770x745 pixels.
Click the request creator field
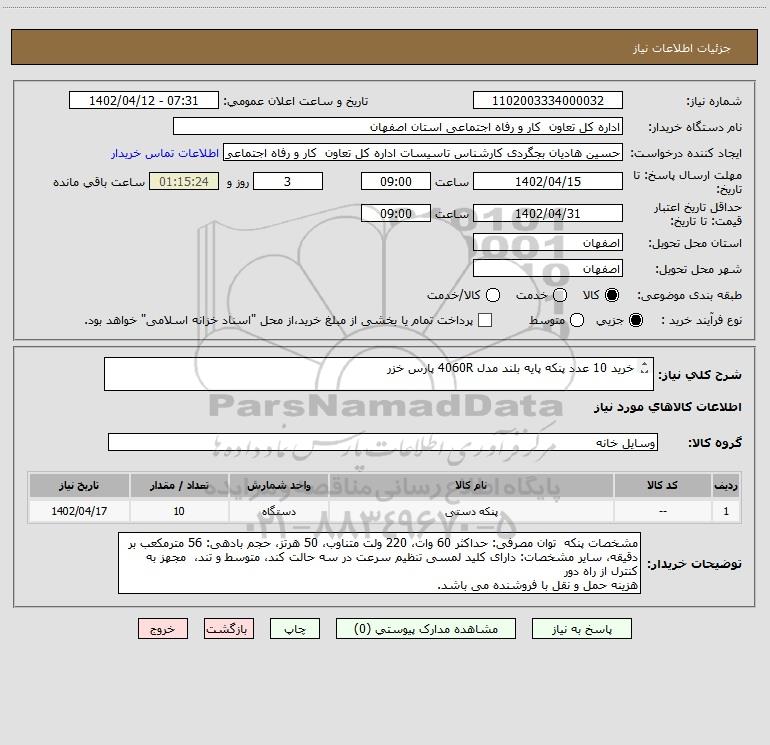pos(423,152)
